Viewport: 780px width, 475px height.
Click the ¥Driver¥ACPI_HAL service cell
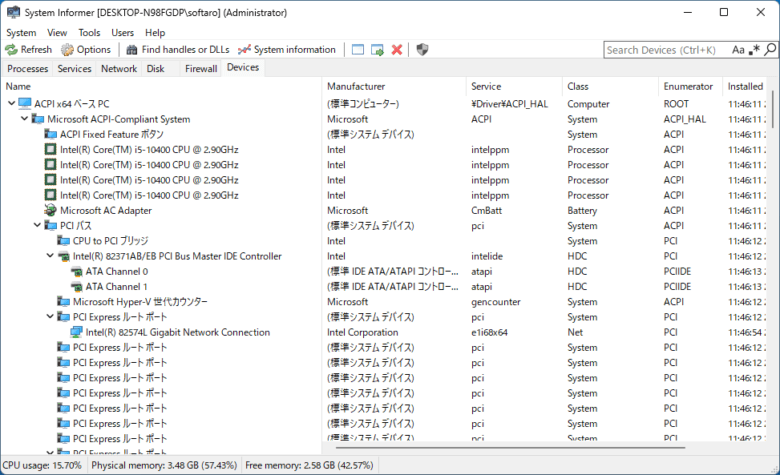[509, 104]
